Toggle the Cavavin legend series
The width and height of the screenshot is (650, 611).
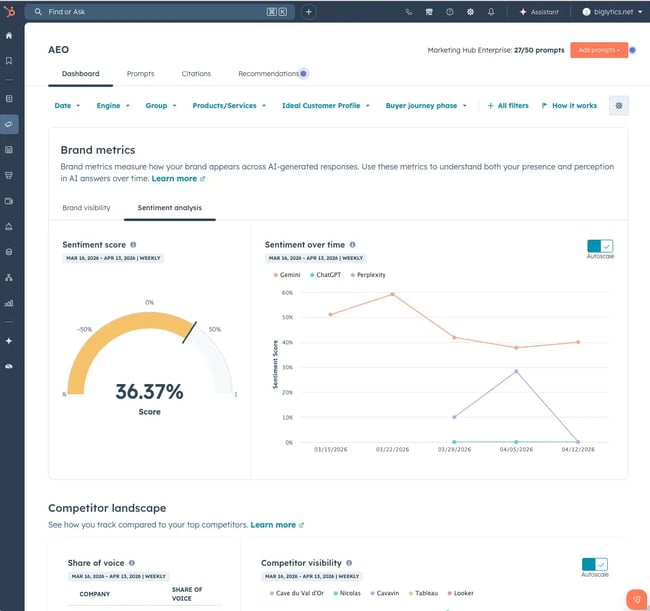pos(385,593)
